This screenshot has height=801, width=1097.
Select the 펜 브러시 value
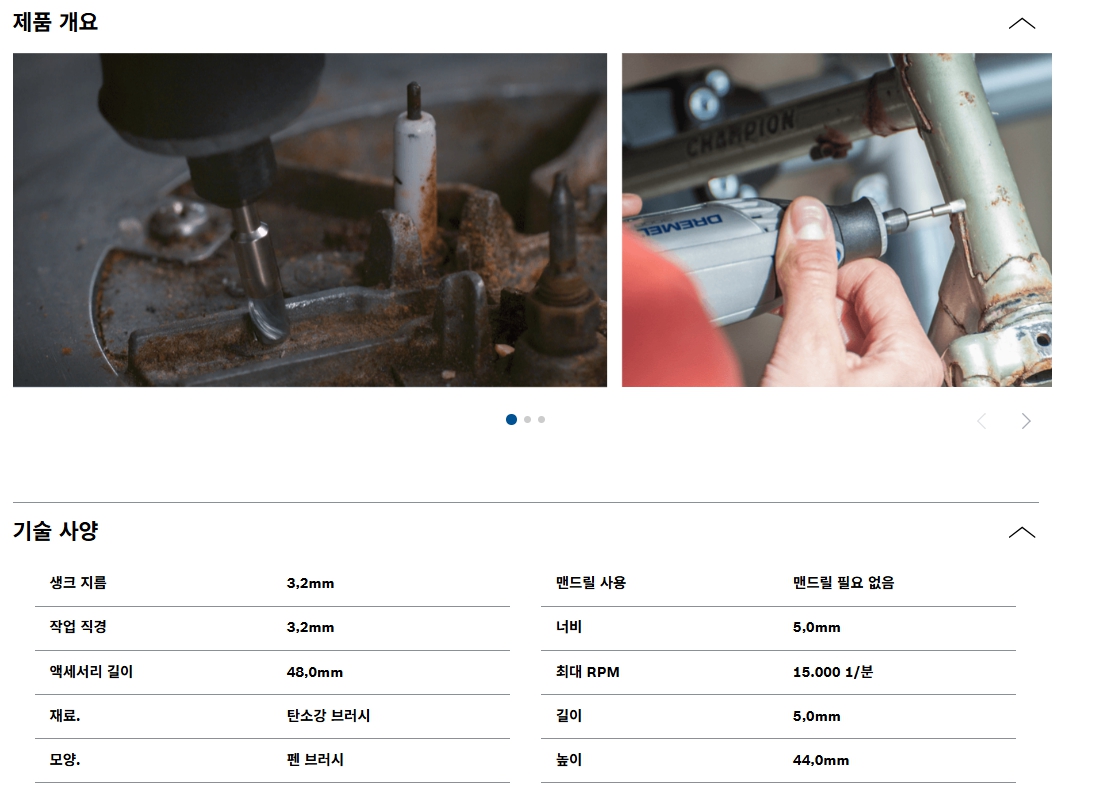click(315, 760)
